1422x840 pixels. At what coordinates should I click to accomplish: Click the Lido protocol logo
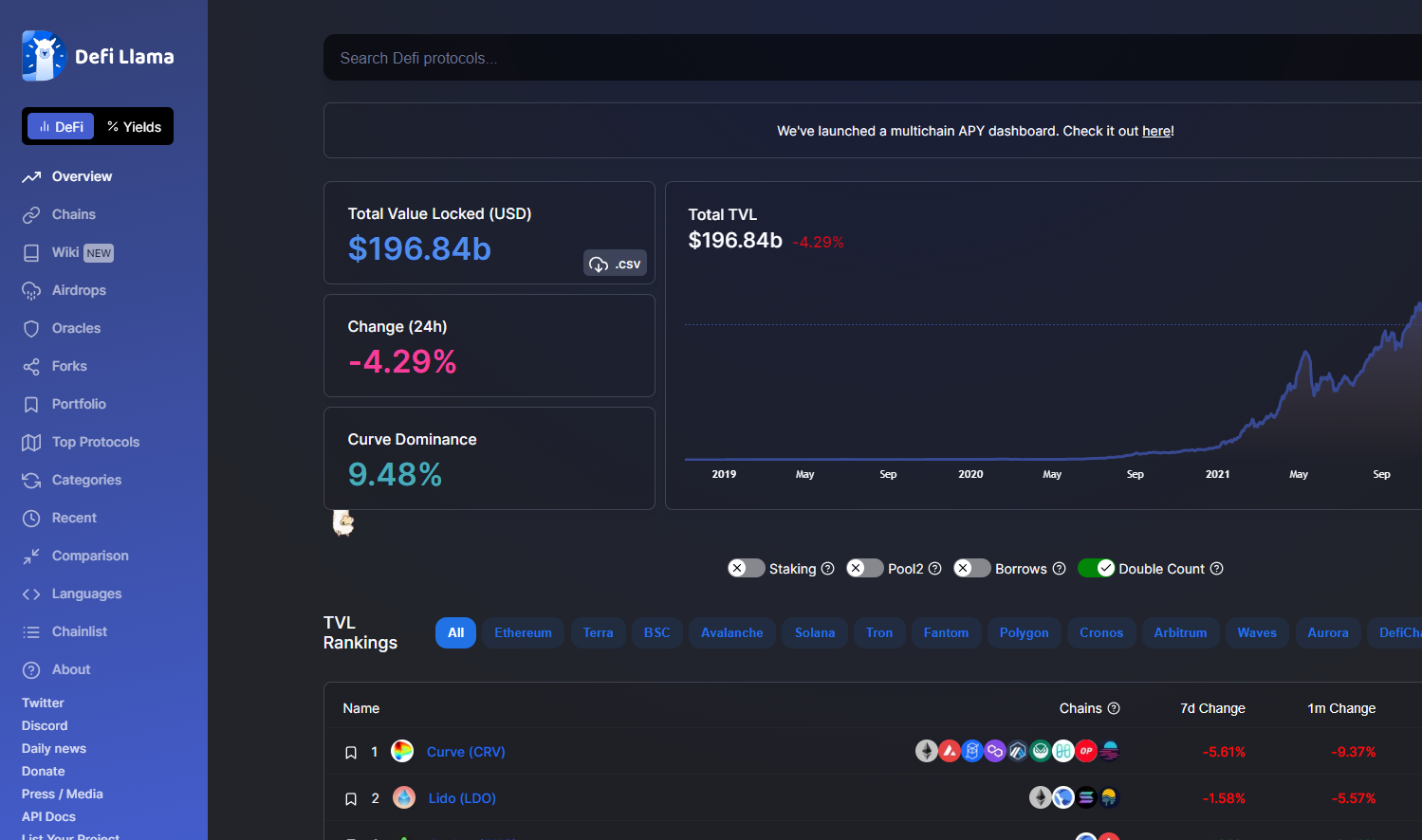point(404,797)
